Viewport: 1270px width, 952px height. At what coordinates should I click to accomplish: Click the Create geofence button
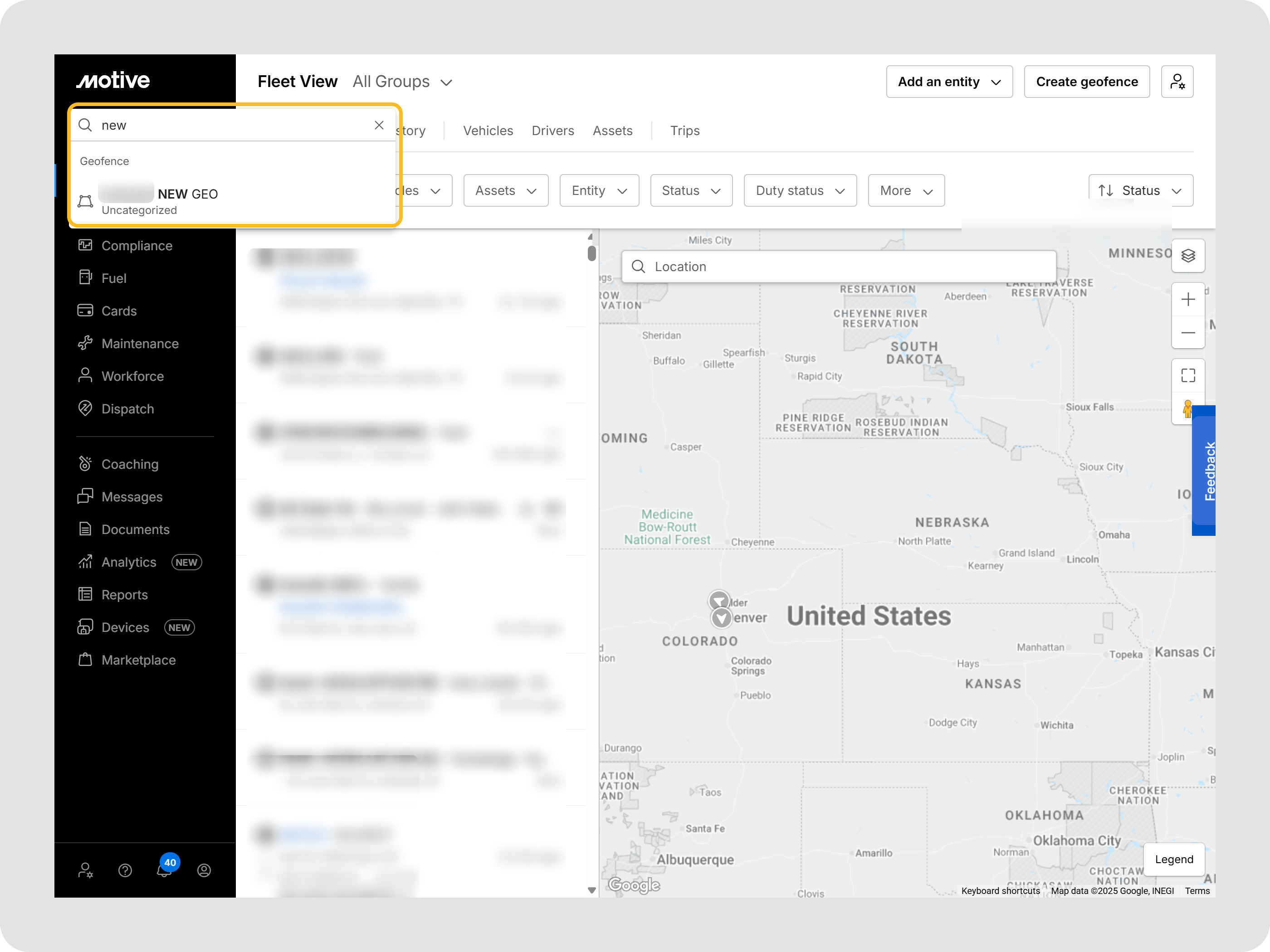coord(1086,82)
